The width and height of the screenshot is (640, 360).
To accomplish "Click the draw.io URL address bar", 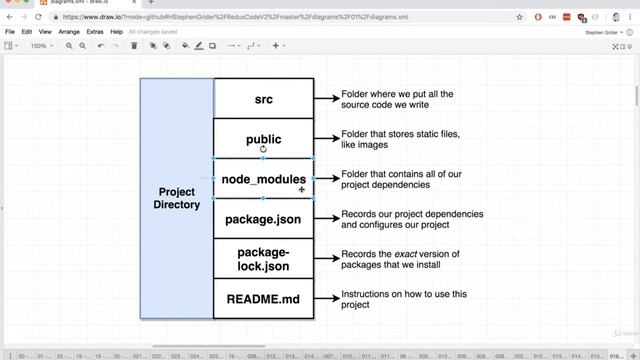I will tap(236, 17).
